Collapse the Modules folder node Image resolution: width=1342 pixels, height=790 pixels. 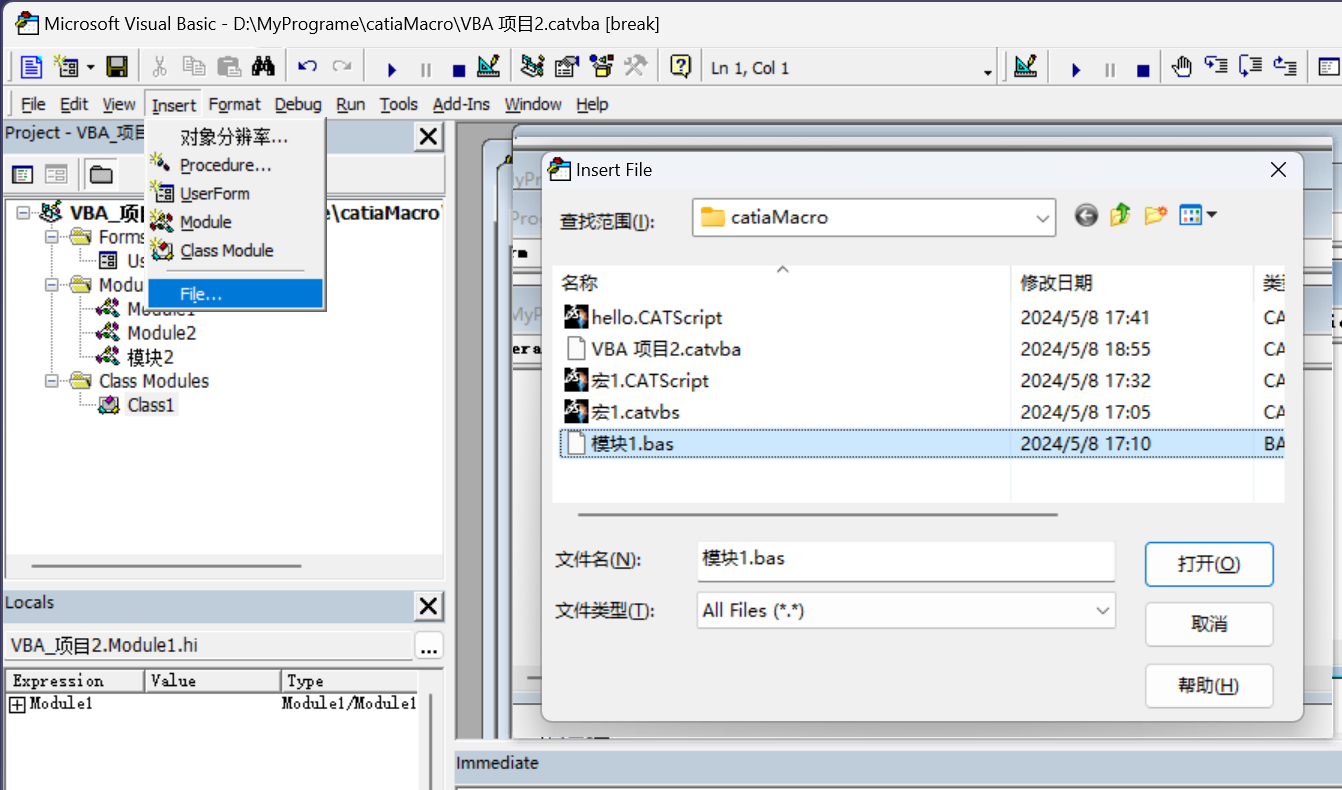[x=51, y=285]
